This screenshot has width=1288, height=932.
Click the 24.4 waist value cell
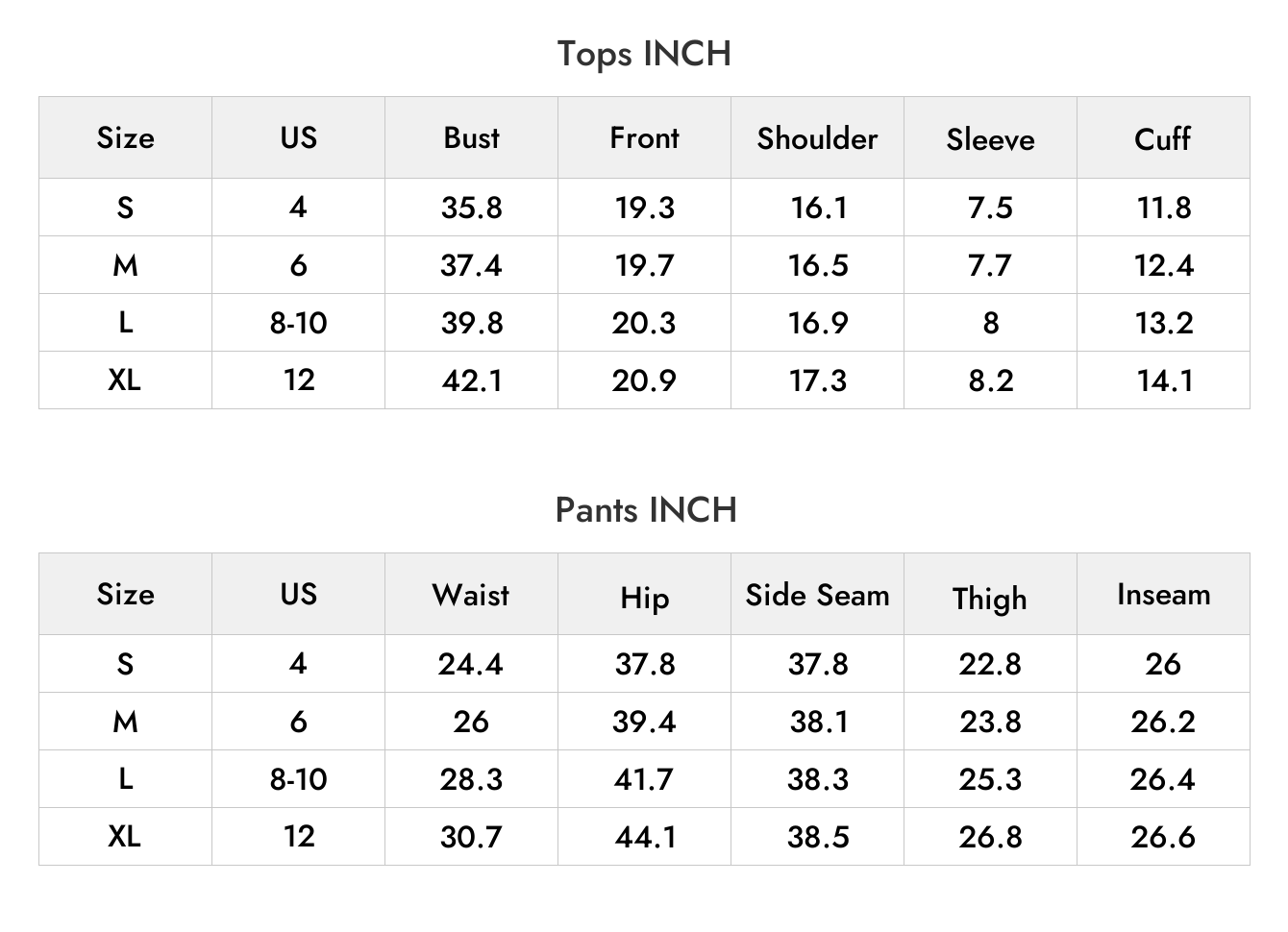471,664
